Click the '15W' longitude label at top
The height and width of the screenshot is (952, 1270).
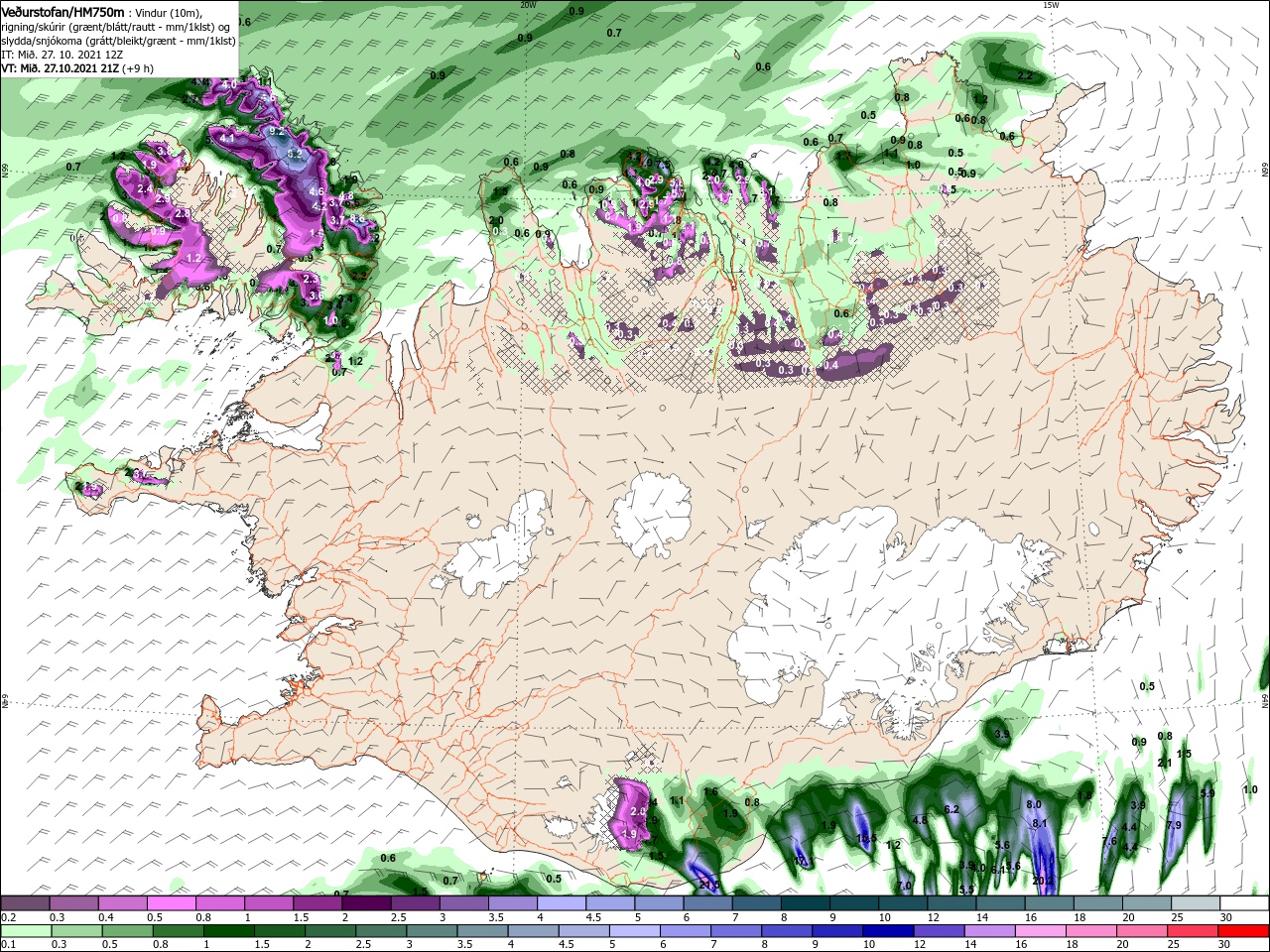tap(1052, 5)
